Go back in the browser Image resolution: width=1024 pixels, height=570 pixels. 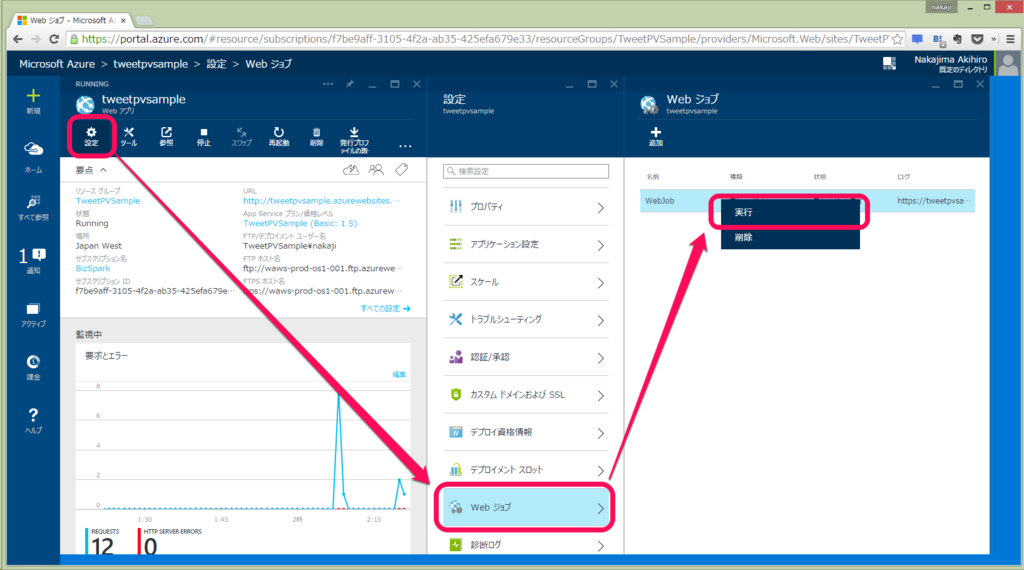18,39
